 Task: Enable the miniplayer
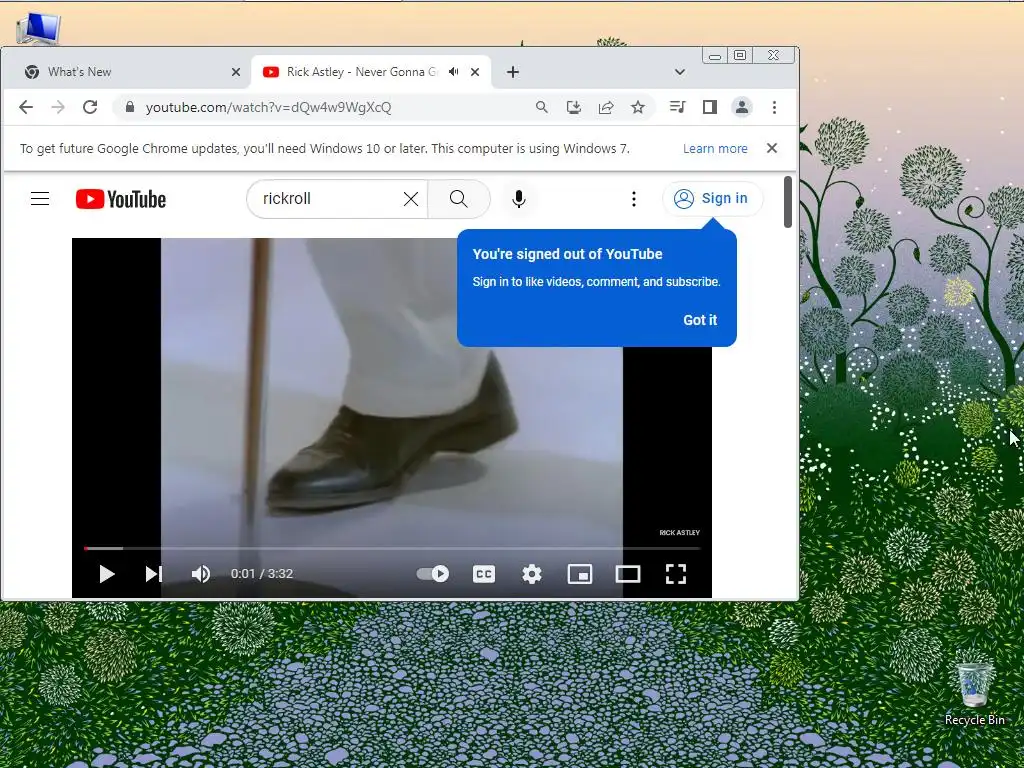(x=580, y=574)
